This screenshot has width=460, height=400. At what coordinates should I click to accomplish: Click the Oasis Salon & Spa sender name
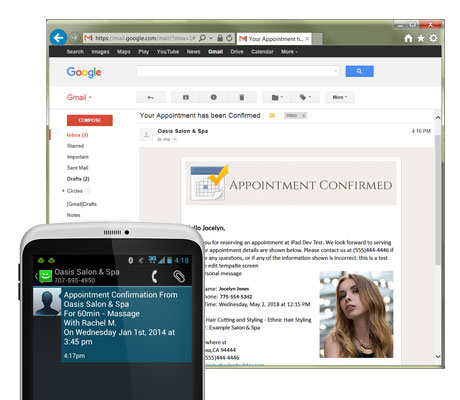[x=183, y=131]
